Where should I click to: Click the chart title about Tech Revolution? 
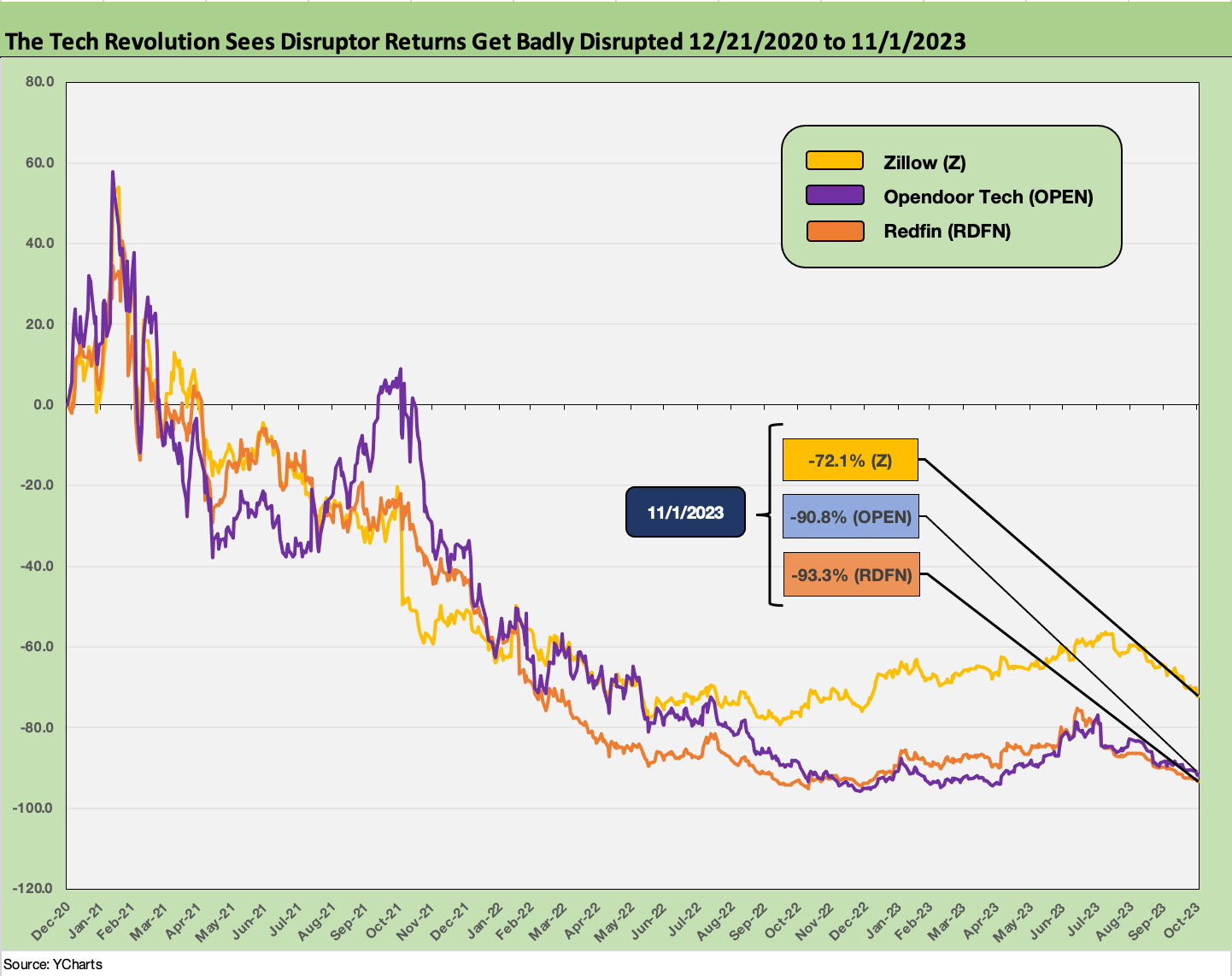tap(485, 41)
